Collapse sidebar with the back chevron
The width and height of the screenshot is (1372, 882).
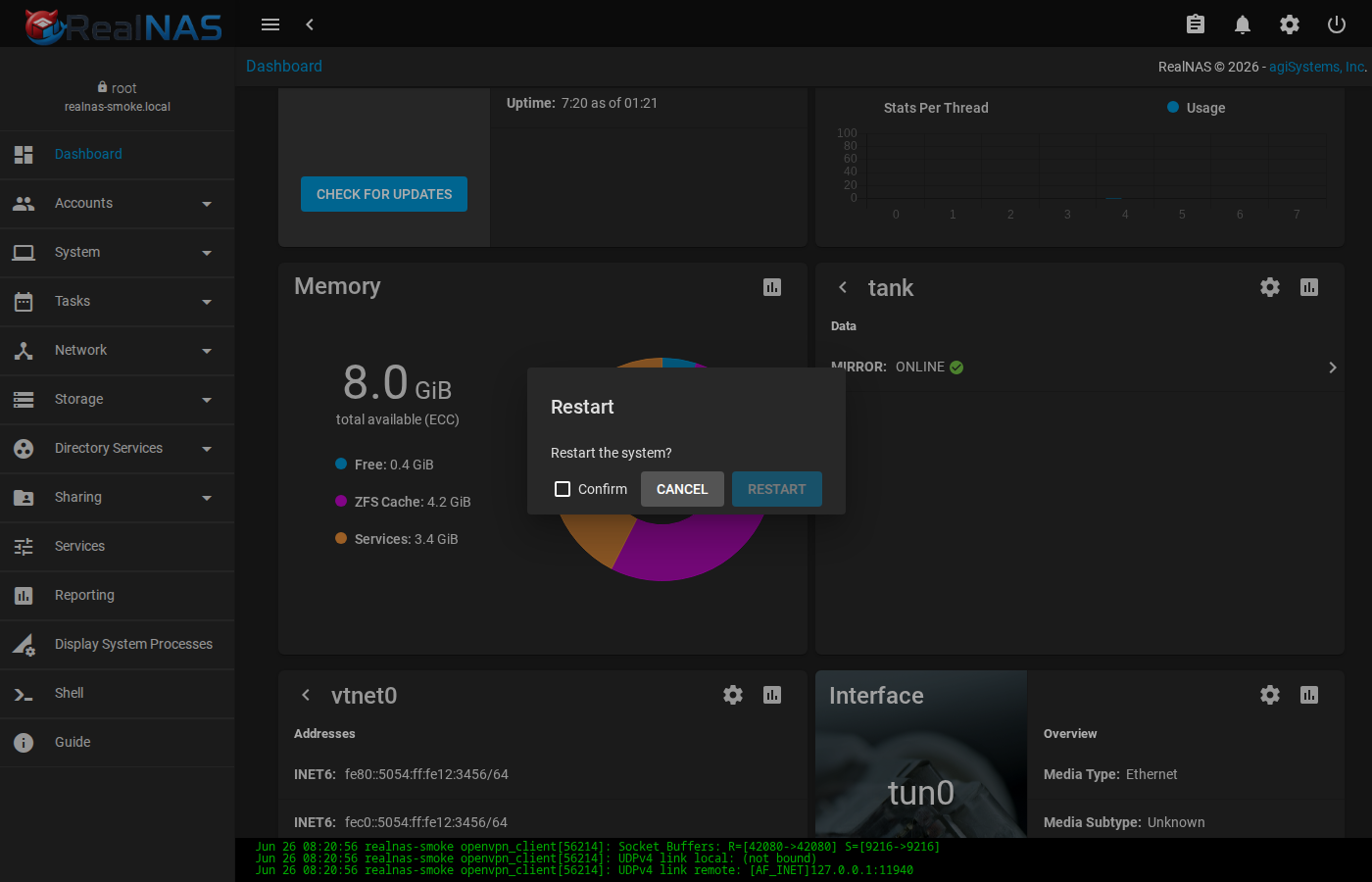point(310,24)
